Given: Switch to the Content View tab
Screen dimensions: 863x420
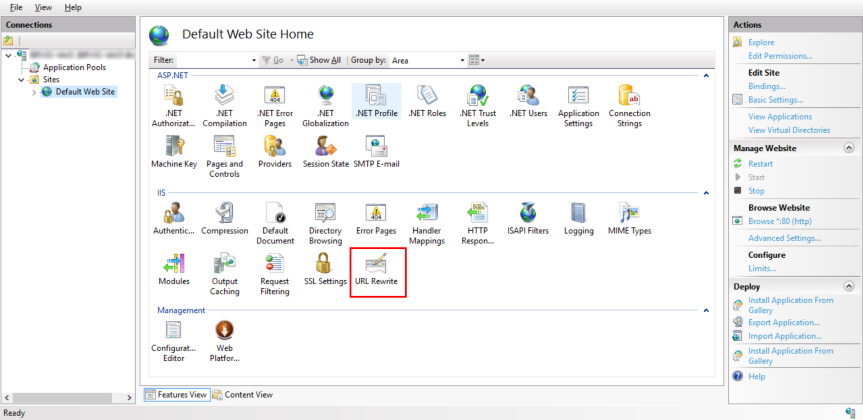Looking at the screenshot, I should tap(242, 395).
